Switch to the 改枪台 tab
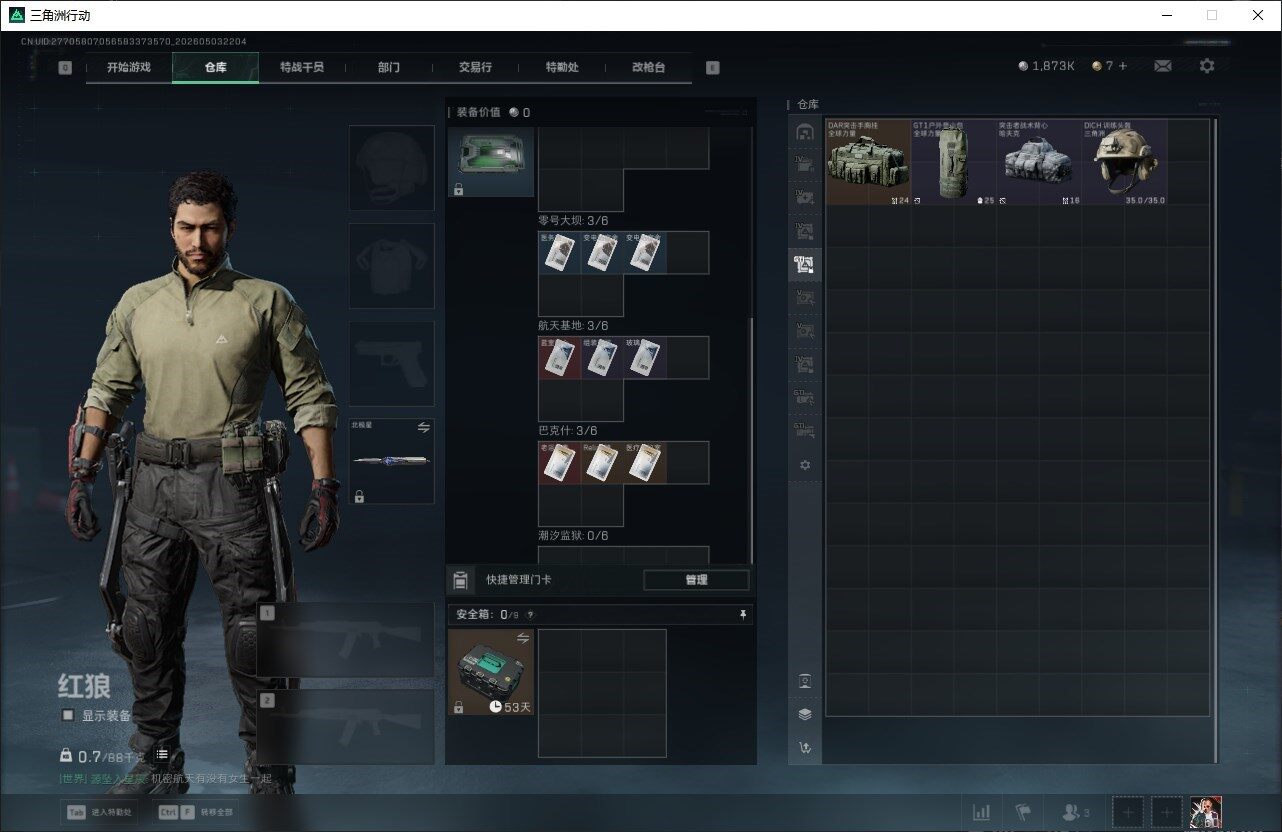The width and height of the screenshot is (1282, 832). click(x=648, y=67)
